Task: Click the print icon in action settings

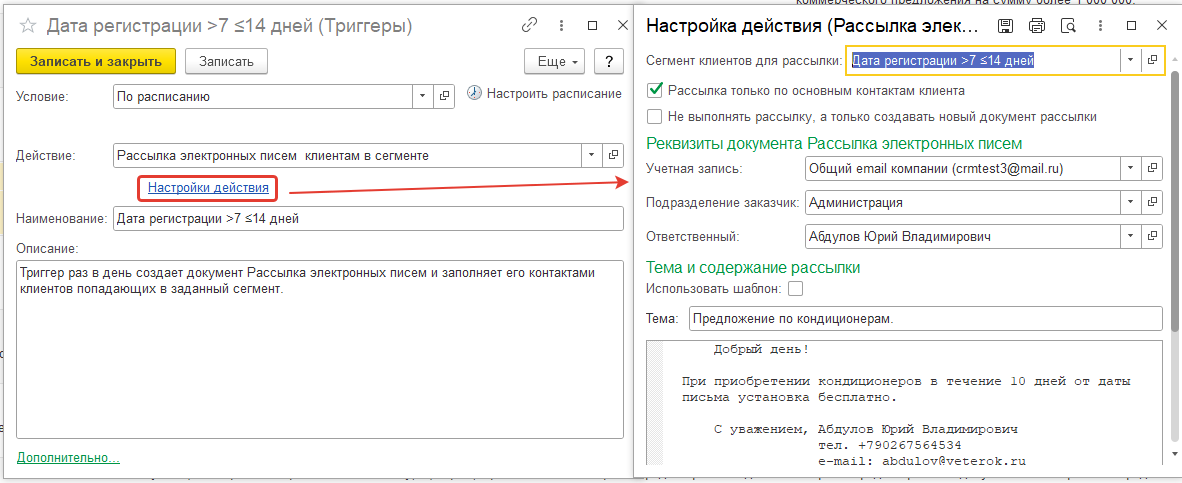Action: coord(1037,26)
